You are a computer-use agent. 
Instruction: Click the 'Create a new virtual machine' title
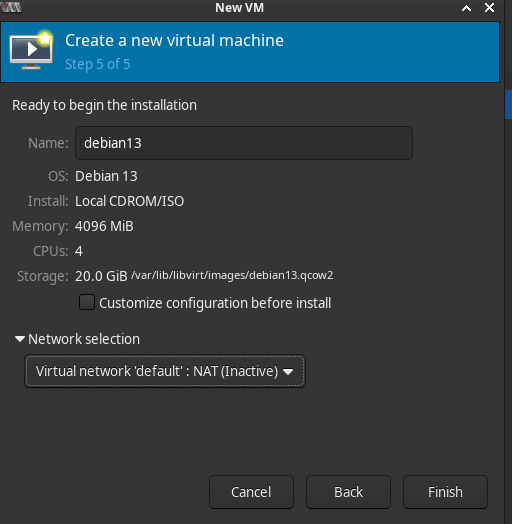click(174, 40)
